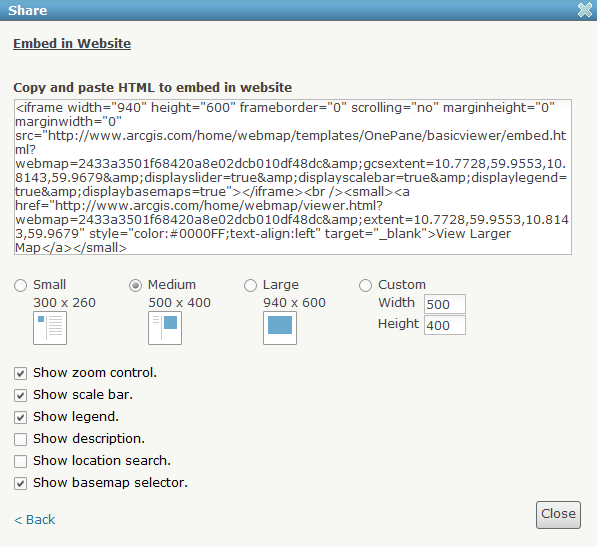Click the Close button

[558, 515]
